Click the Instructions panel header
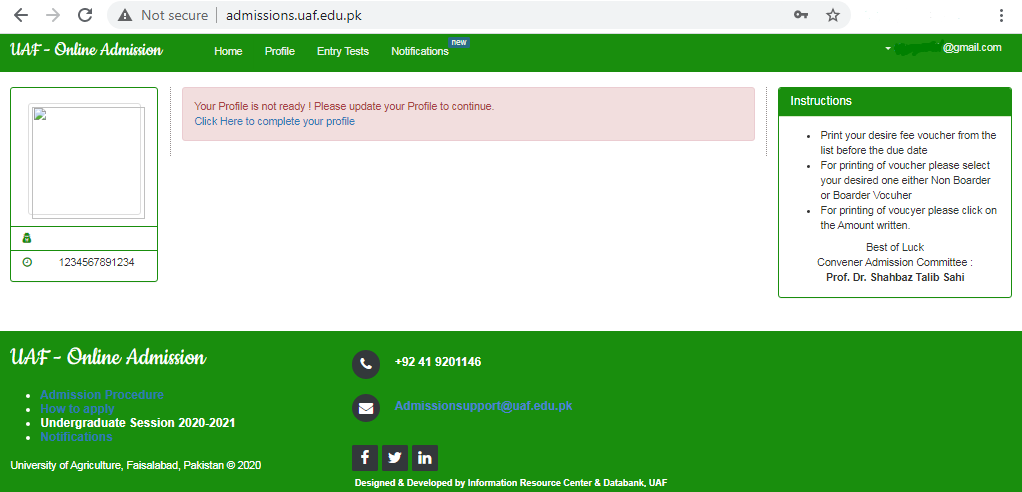This screenshot has width=1022, height=492. (x=895, y=101)
